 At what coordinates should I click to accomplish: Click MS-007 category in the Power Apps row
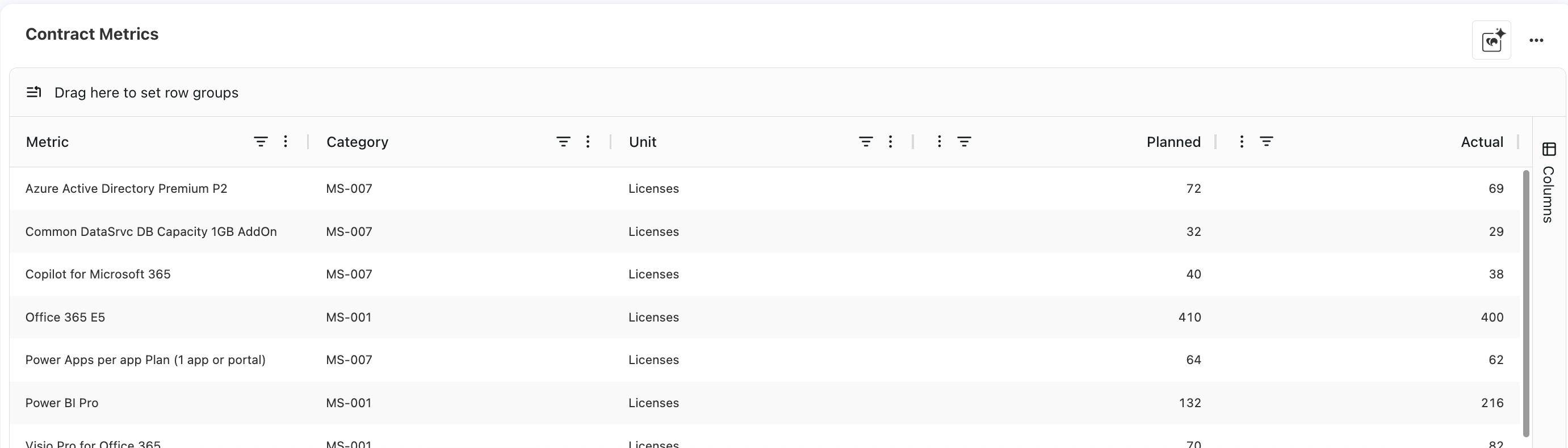coord(349,360)
